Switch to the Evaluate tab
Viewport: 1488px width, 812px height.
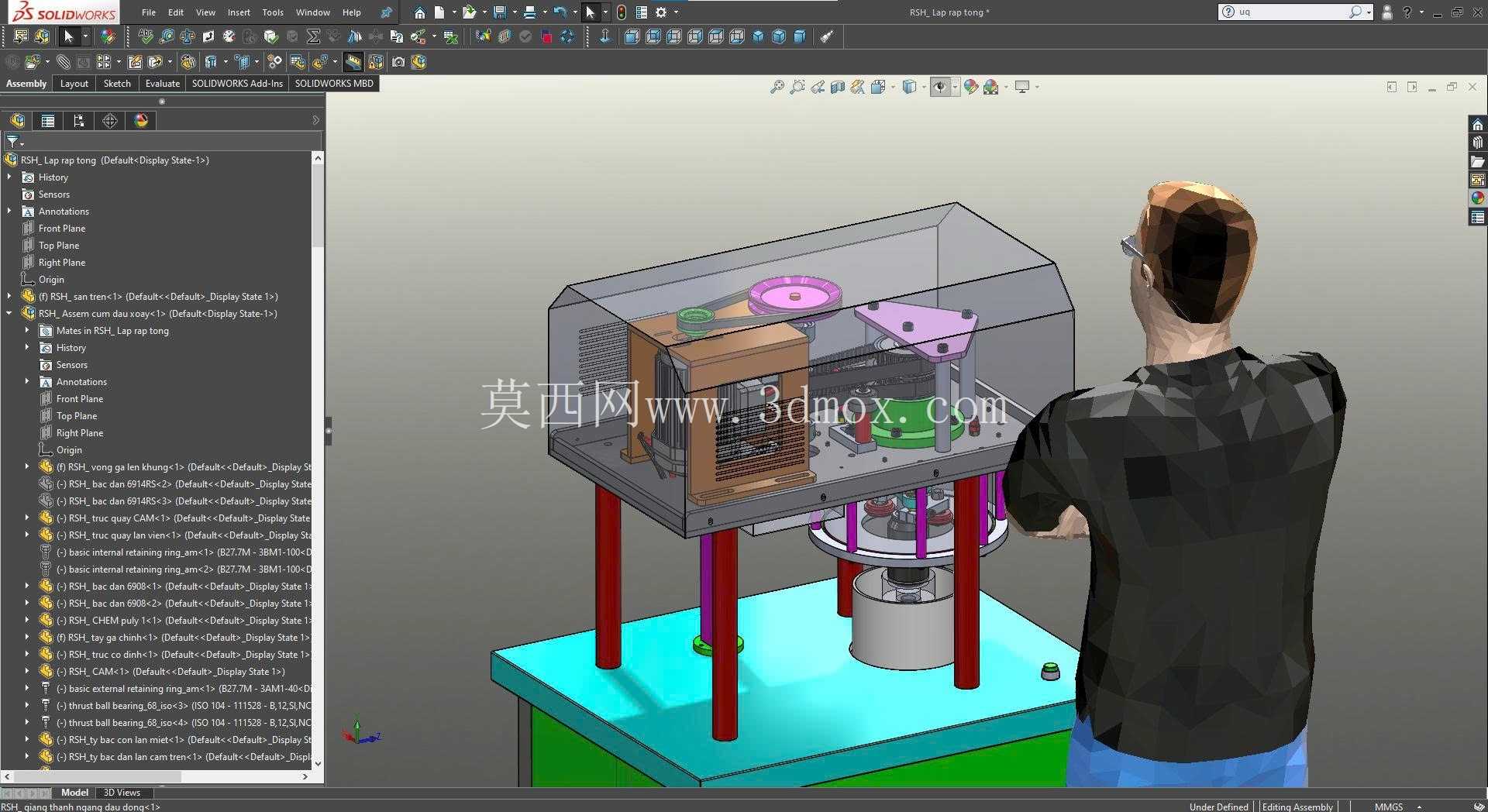[x=163, y=84]
